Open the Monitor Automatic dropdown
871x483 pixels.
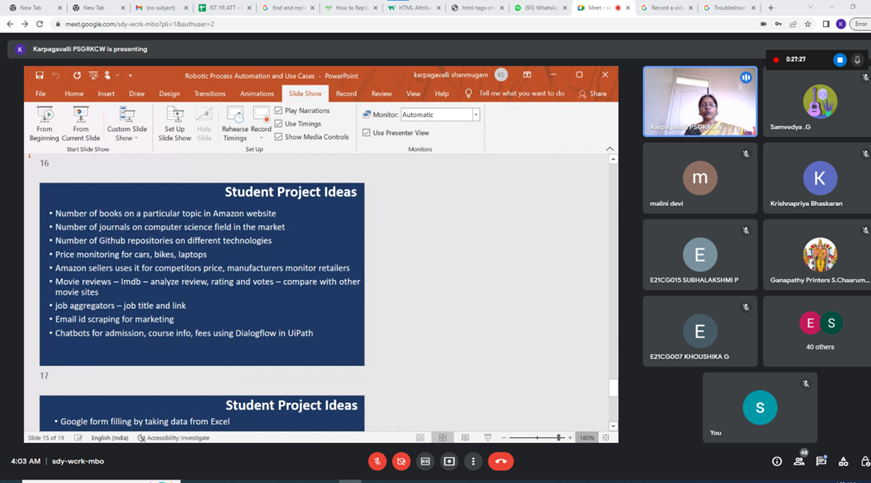(x=476, y=115)
